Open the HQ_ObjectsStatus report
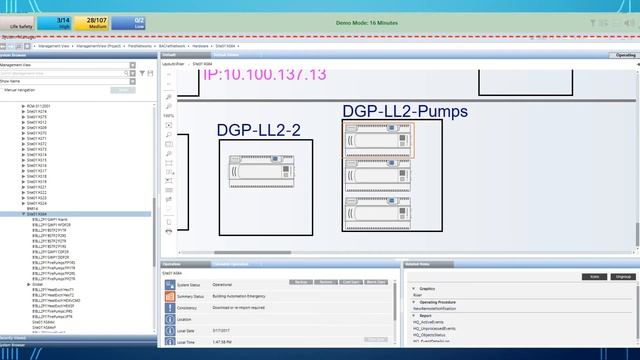Image resolution: width=640 pixels, height=360 pixels. pyautogui.click(x=429, y=335)
